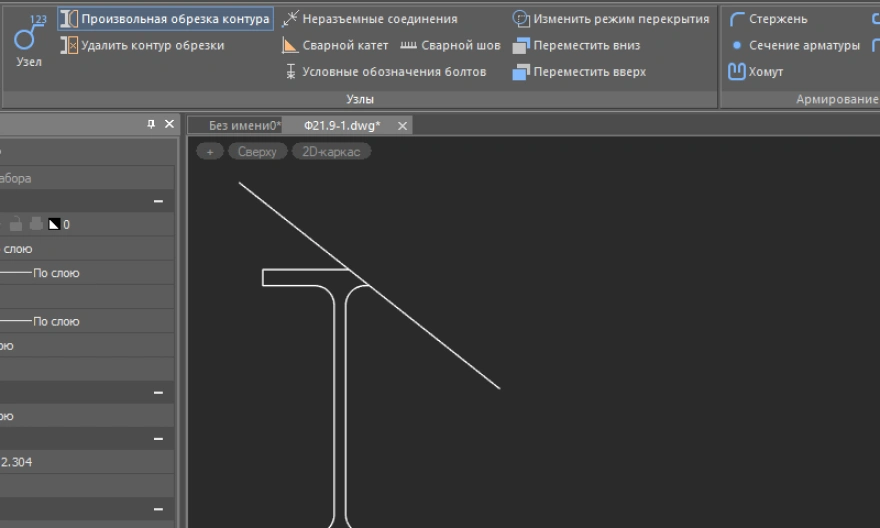Click Переместить вниз
This screenshot has width=880, height=528.
point(576,45)
